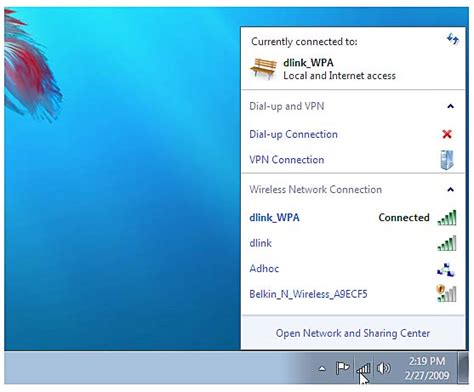Collapse the Wireless Network Connection section

(x=450, y=190)
